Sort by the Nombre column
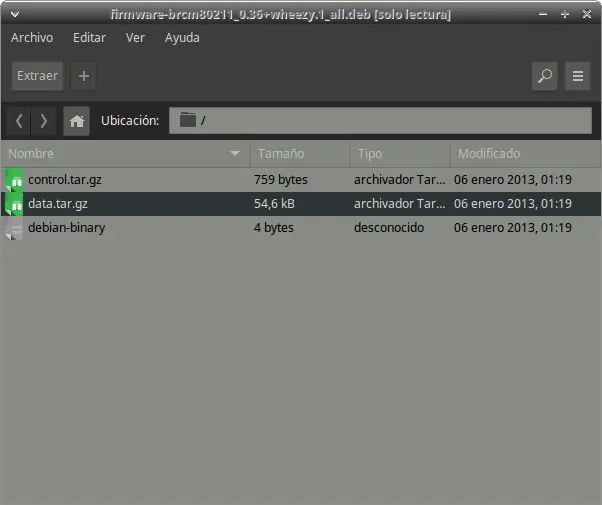 pyautogui.click(x=125, y=154)
